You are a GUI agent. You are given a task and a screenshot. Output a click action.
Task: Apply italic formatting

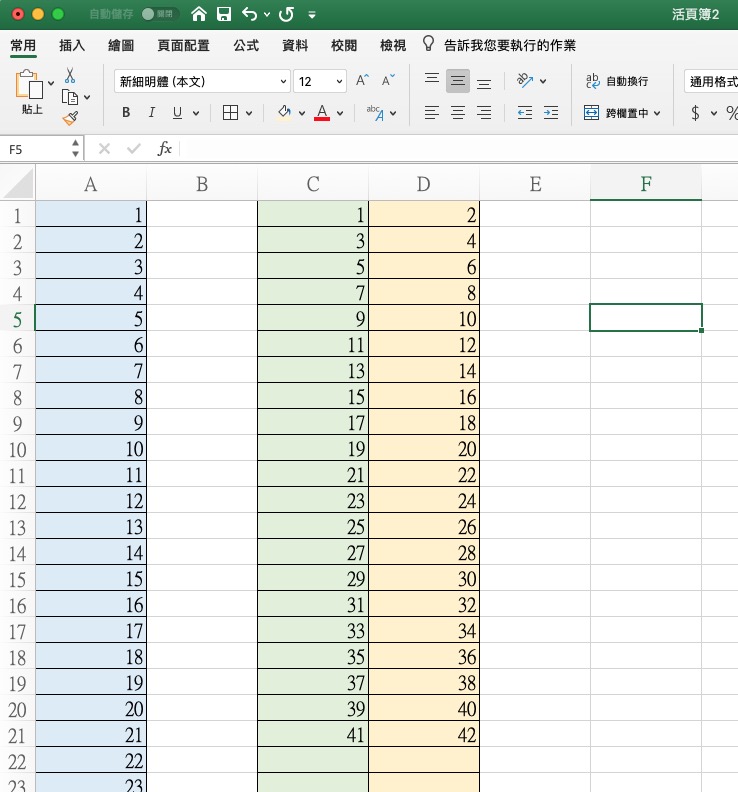click(x=152, y=113)
